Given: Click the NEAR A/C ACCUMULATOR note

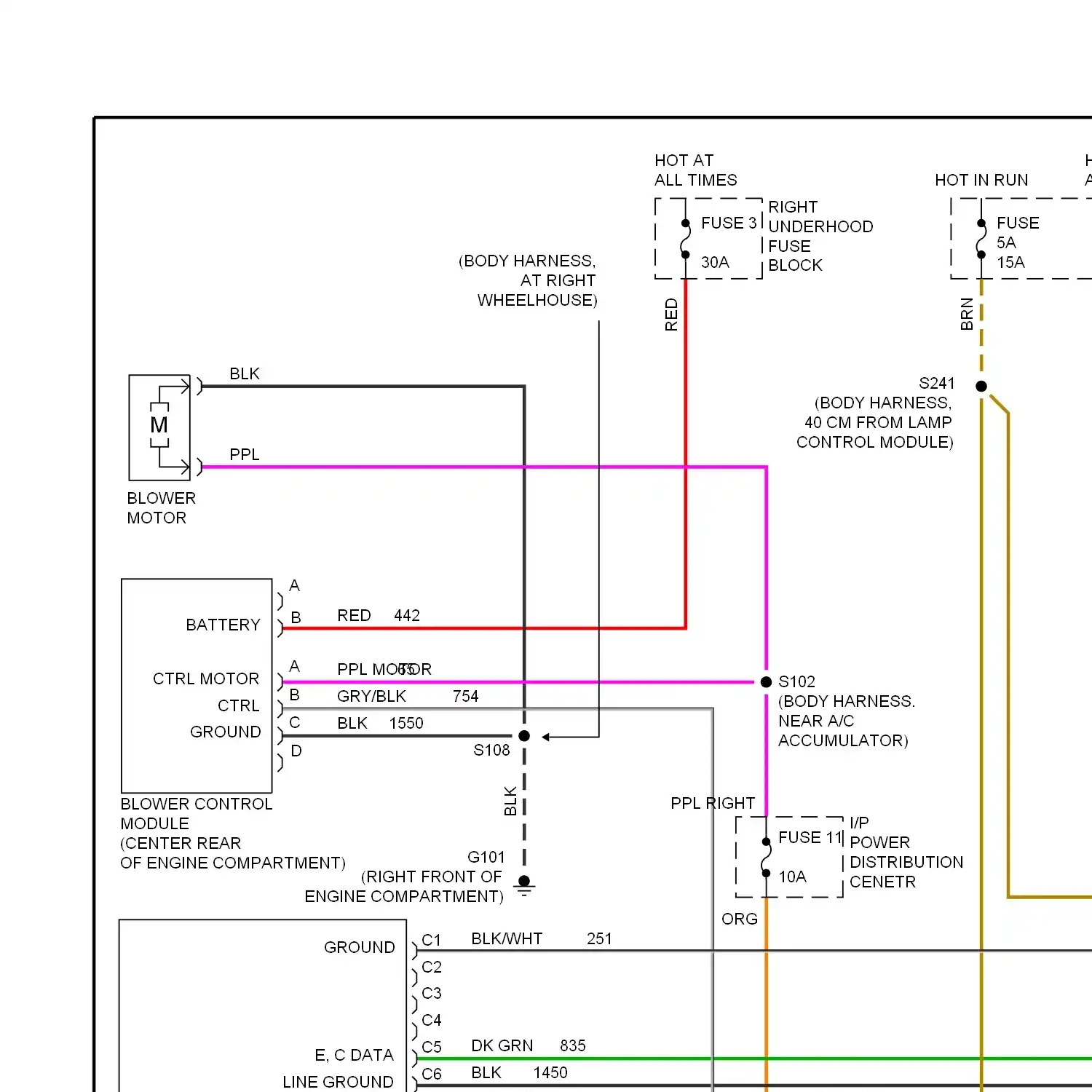Looking at the screenshot, I should tap(843, 731).
